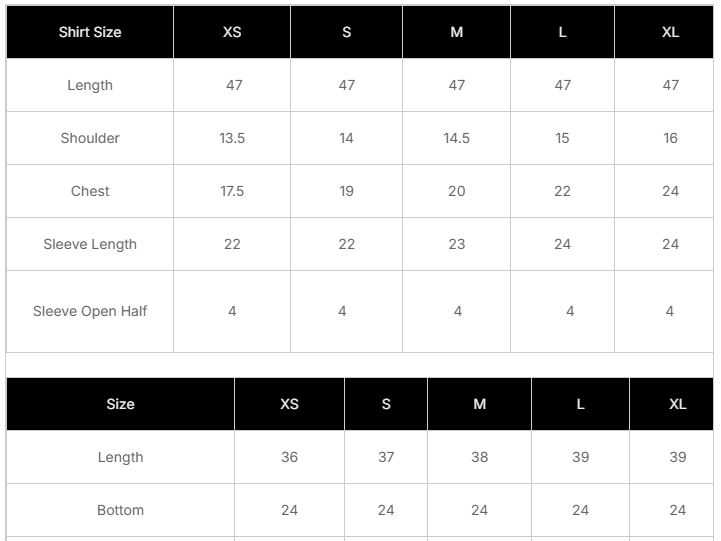This screenshot has height=541, width=721.
Task: Click the Shirt Size header cell
Action: pos(90,32)
